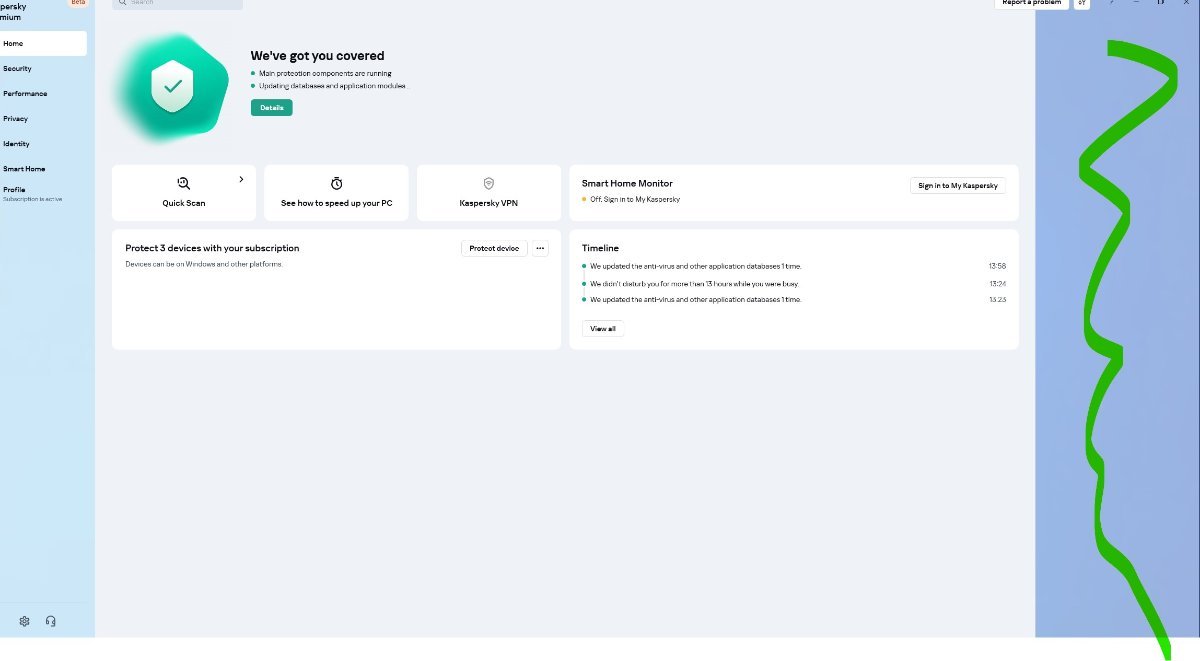The image size is (1200, 661).
Task: Click the 'We've got you covered' headline
Action: point(317,56)
